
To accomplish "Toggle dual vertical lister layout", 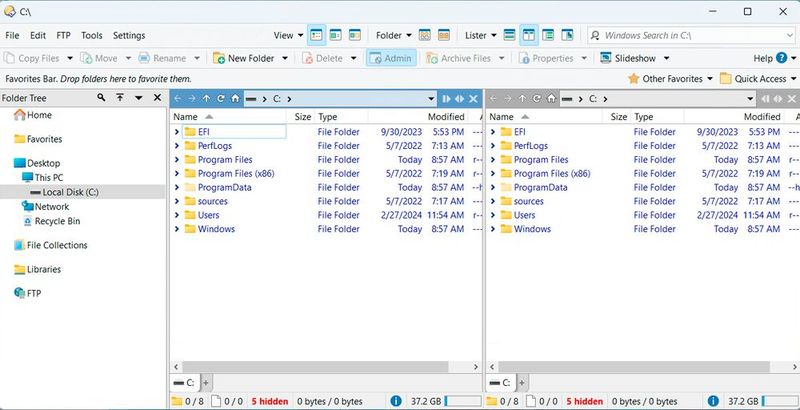I will click(529, 35).
